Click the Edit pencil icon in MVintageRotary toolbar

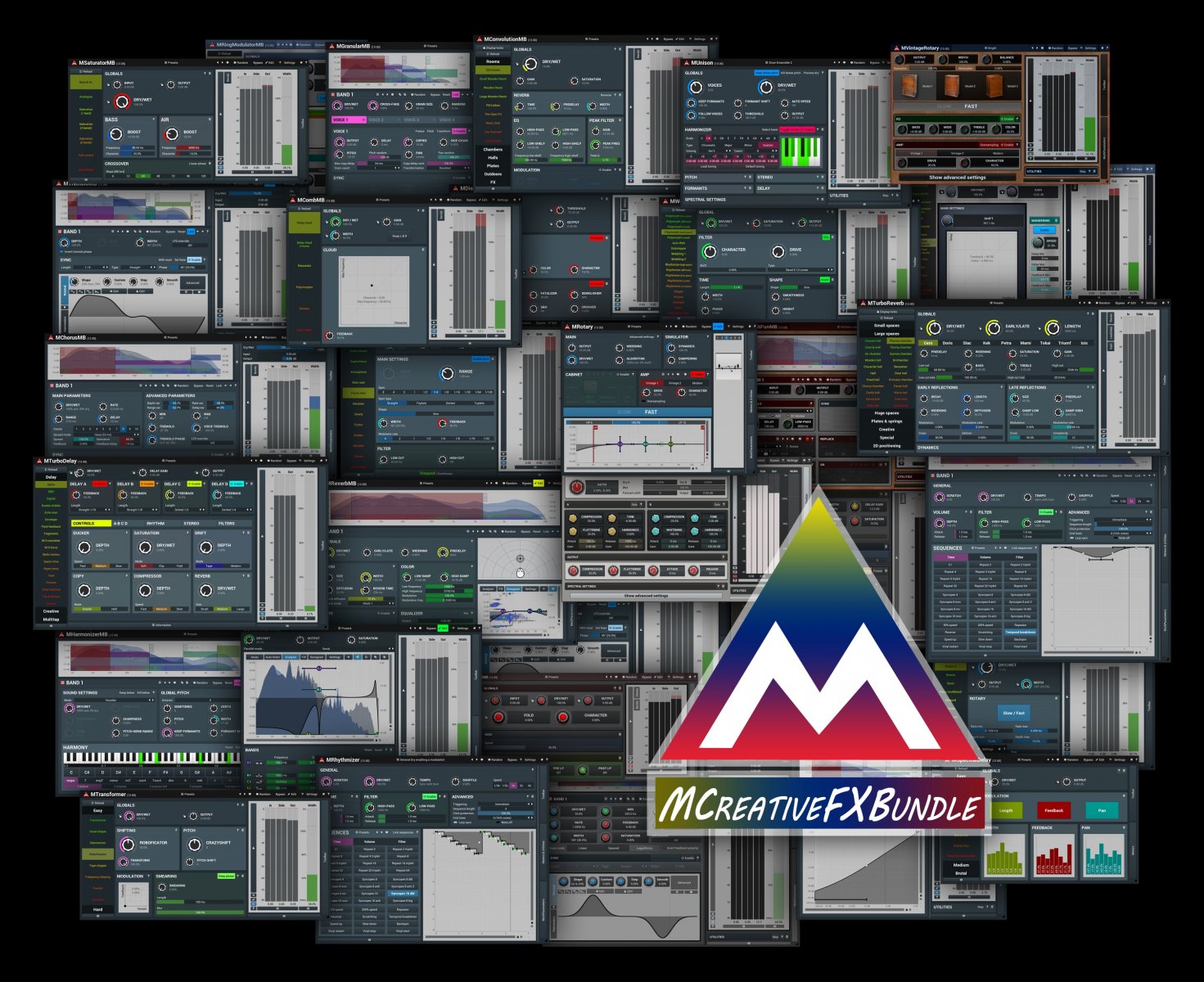point(1081,48)
